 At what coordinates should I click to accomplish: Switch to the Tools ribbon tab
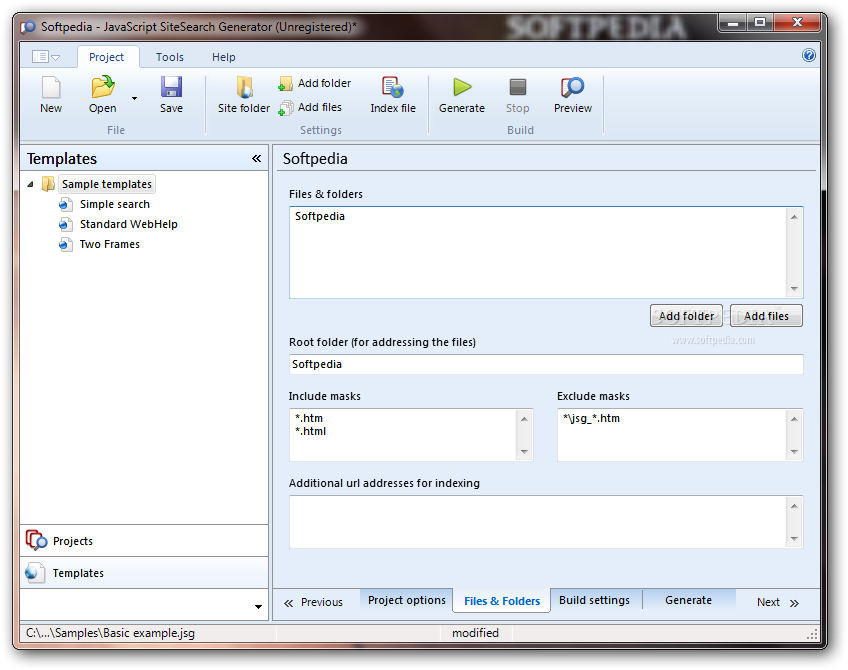170,57
